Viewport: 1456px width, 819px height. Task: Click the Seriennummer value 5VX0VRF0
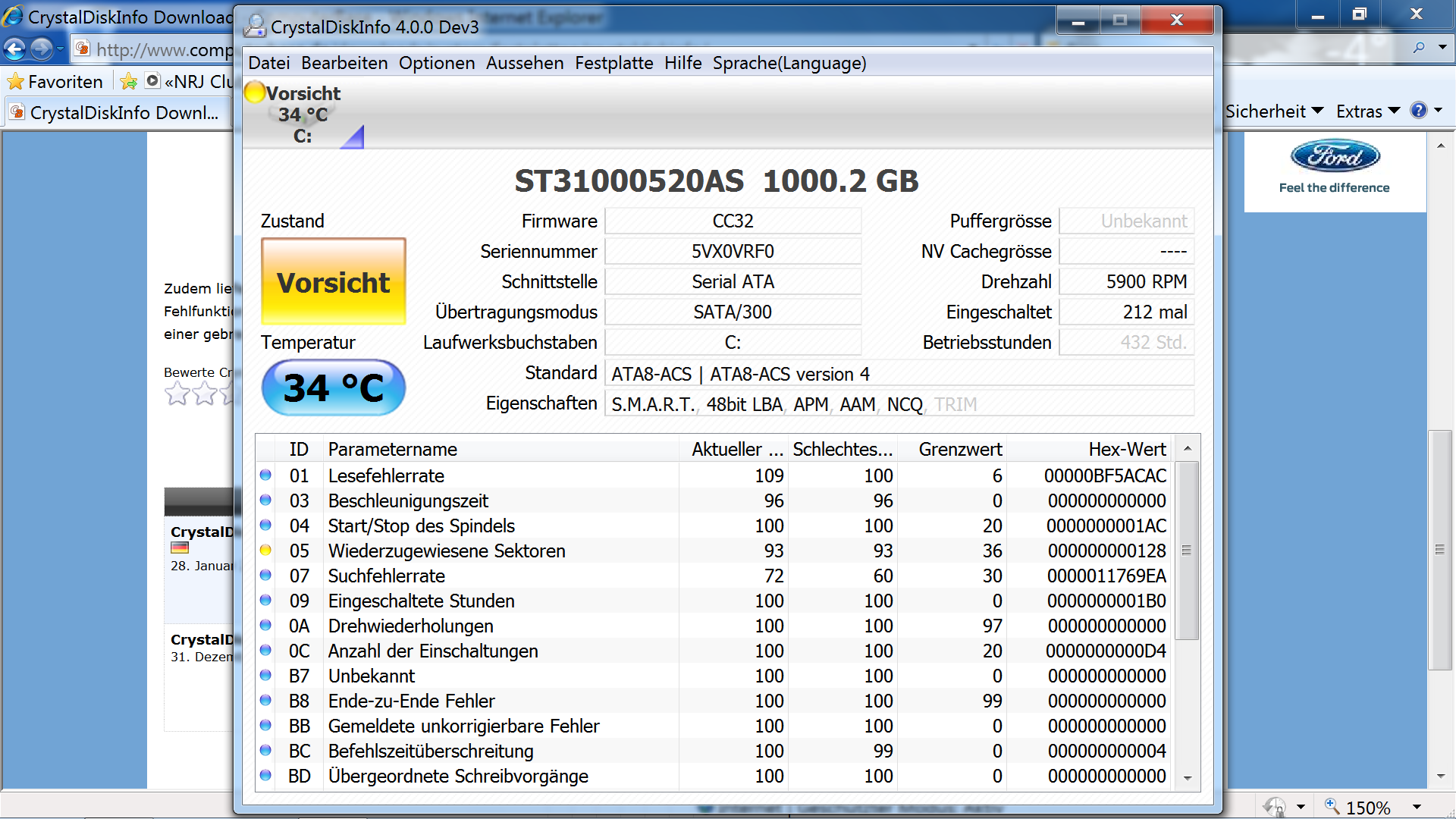(733, 251)
